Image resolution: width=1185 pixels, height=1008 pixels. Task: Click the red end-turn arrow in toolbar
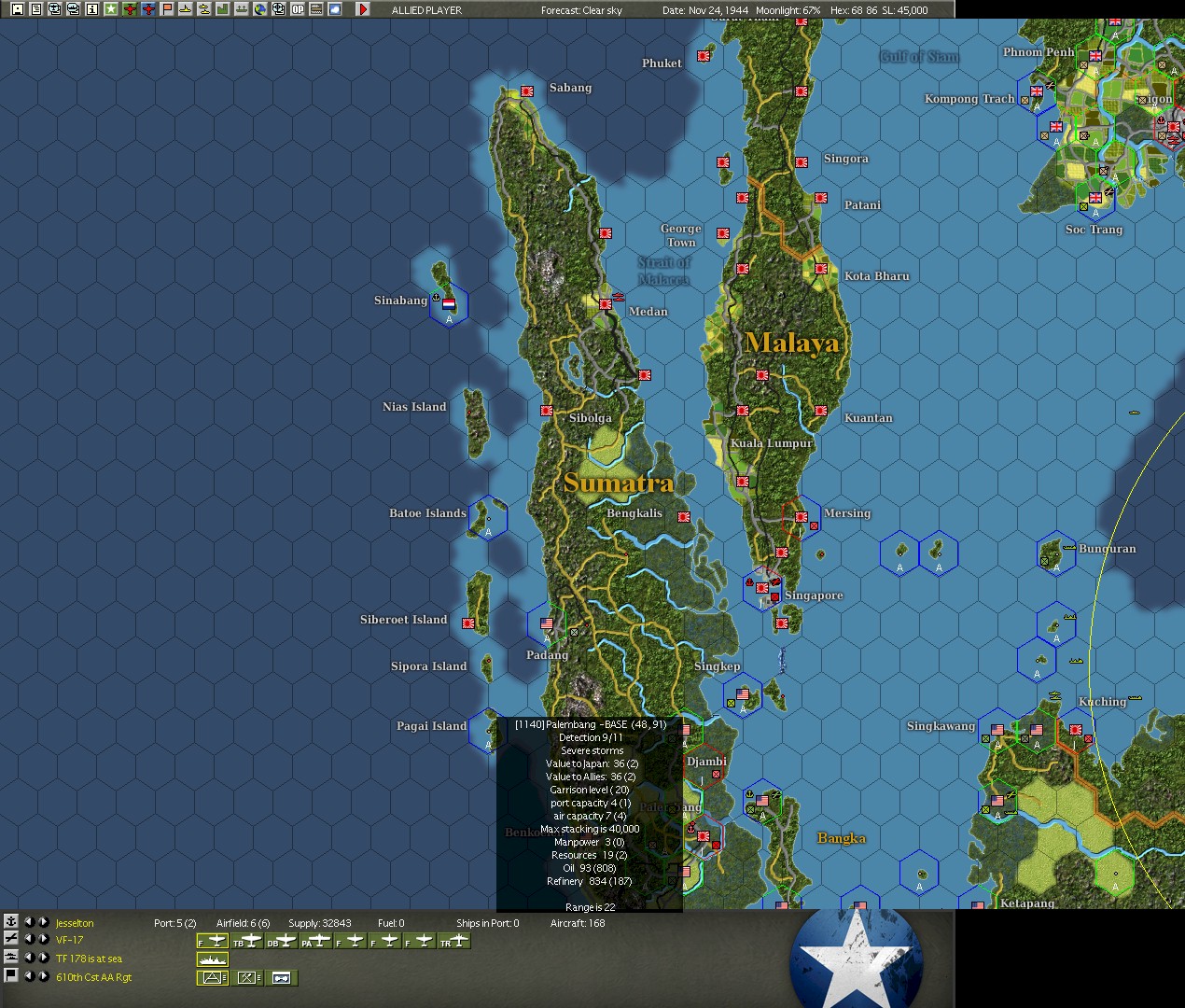363,9
